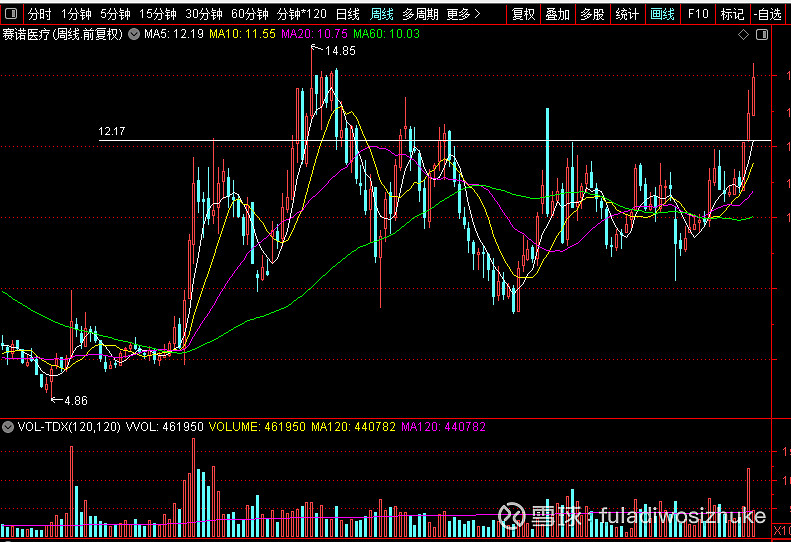The width and height of the screenshot is (791, 542).
Task: Click the panel layout icon at top-left
Action: [11, 14]
